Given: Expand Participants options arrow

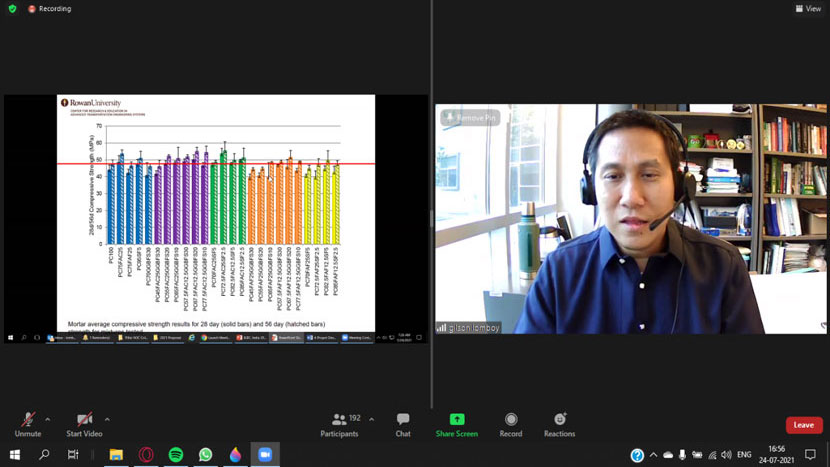Looking at the screenshot, I should [371, 419].
